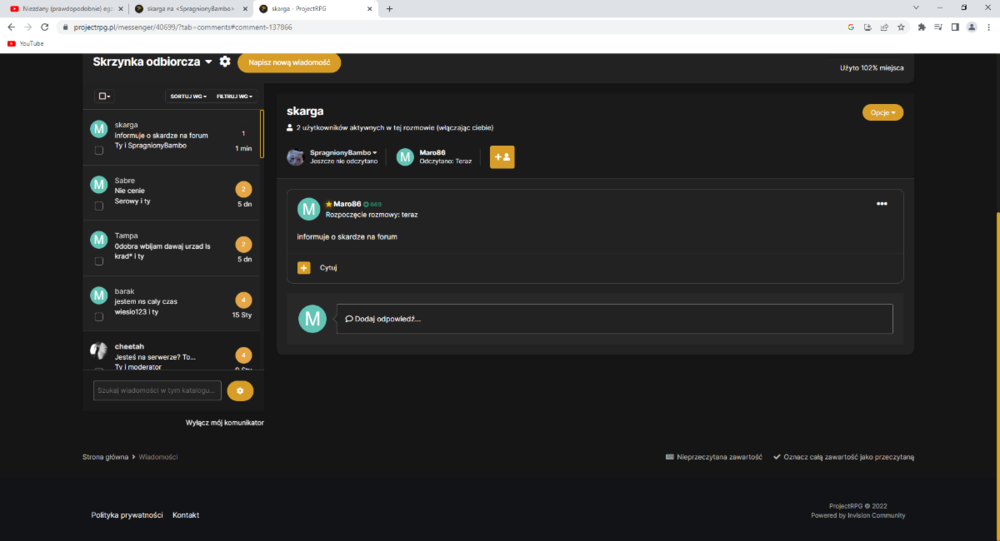
Task: Expand the Skrzynka odbiorcza folder dropdown
Action: (x=208, y=62)
